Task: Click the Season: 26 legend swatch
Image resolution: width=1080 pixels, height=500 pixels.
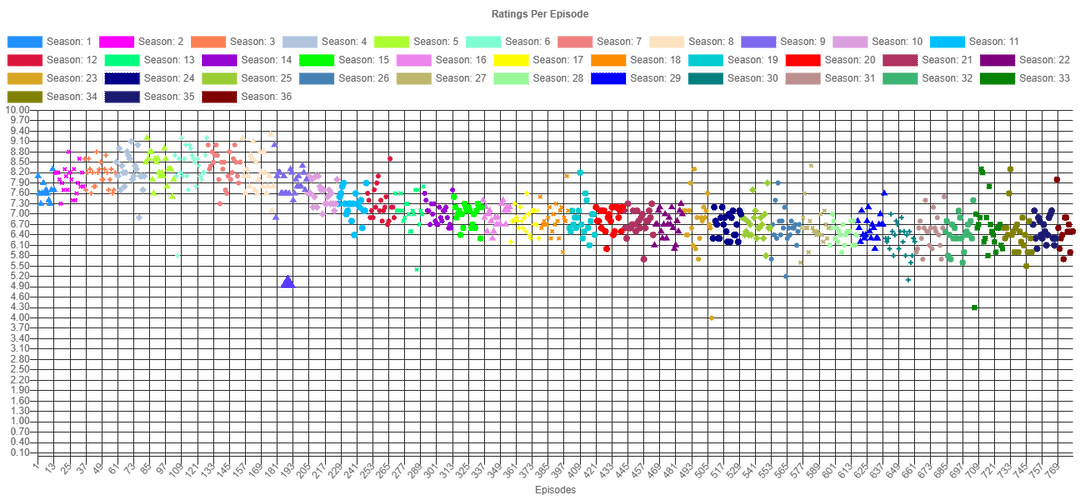Action: click(x=317, y=79)
